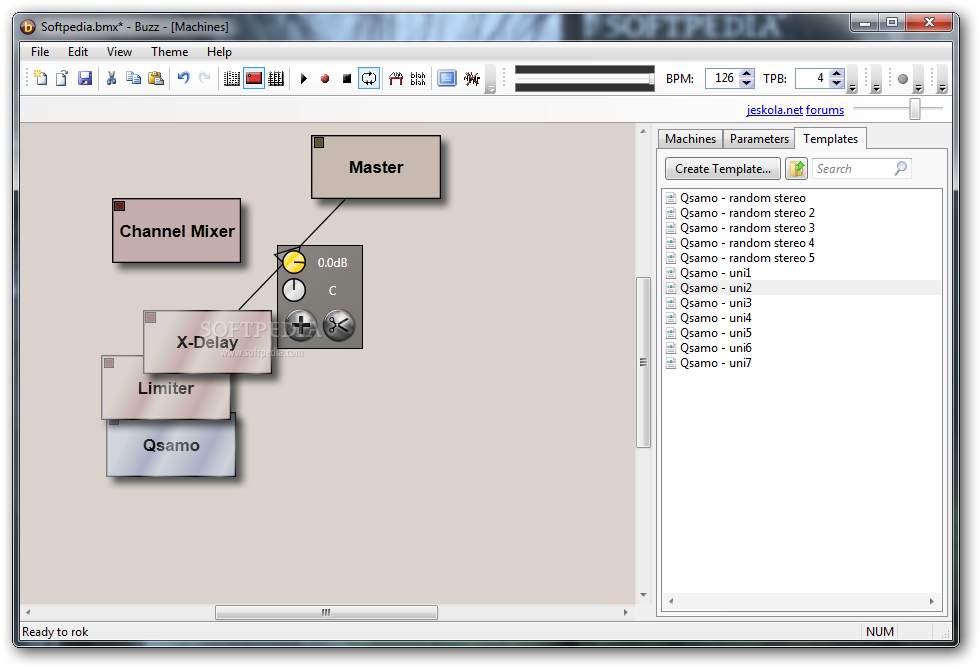The height and width of the screenshot is (668, 980).
Task: Undo the last action
Action: [183, 78]
